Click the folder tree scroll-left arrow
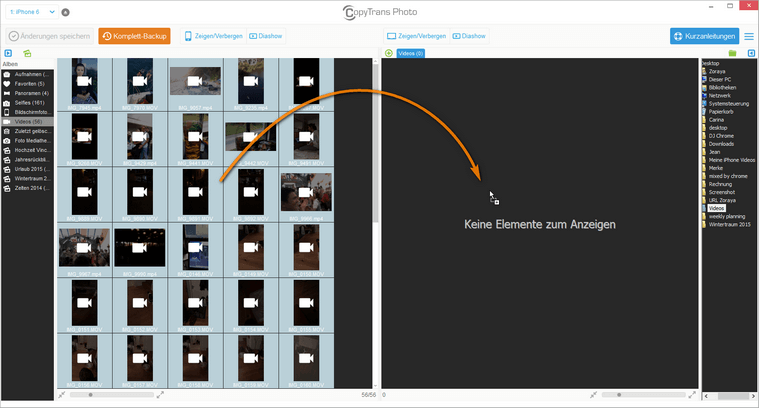 click(x=706, y=396)
